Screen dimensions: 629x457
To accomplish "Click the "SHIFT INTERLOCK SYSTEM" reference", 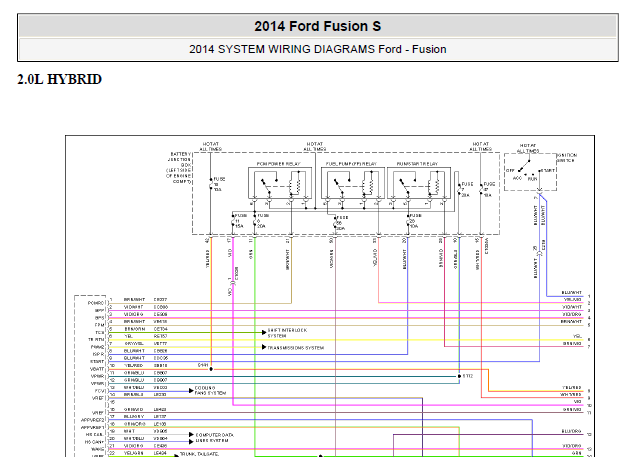I will click(x=287, y=333).
